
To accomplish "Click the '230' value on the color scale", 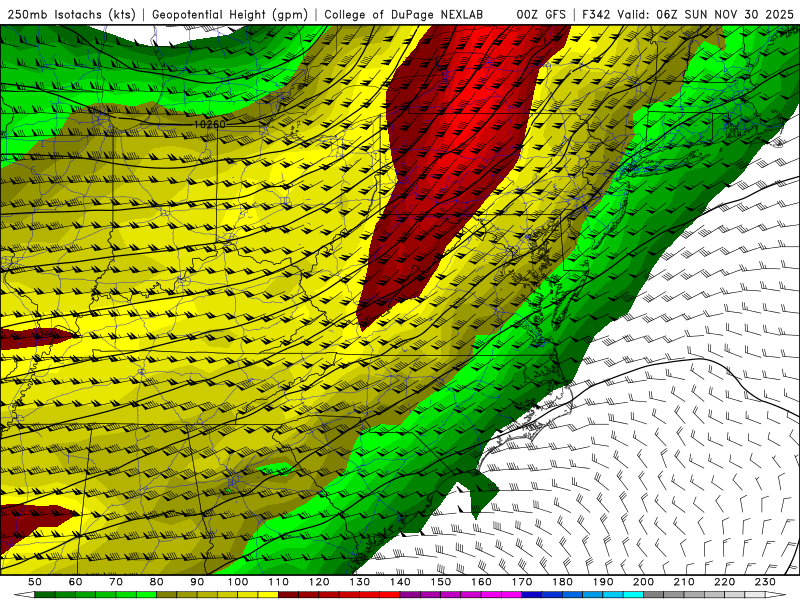I will [765, 582].
